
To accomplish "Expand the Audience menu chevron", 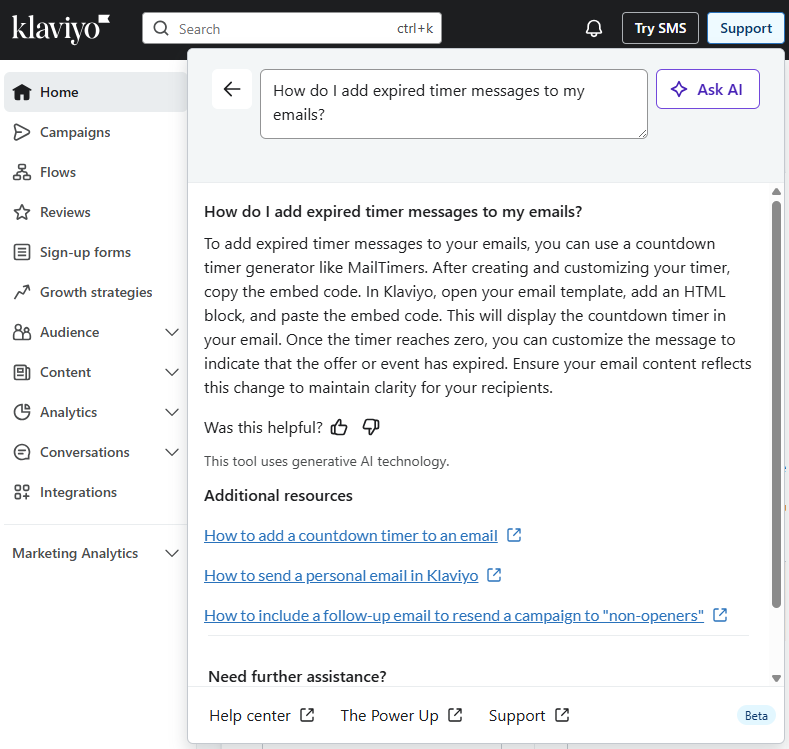I will tap(172, 332).
